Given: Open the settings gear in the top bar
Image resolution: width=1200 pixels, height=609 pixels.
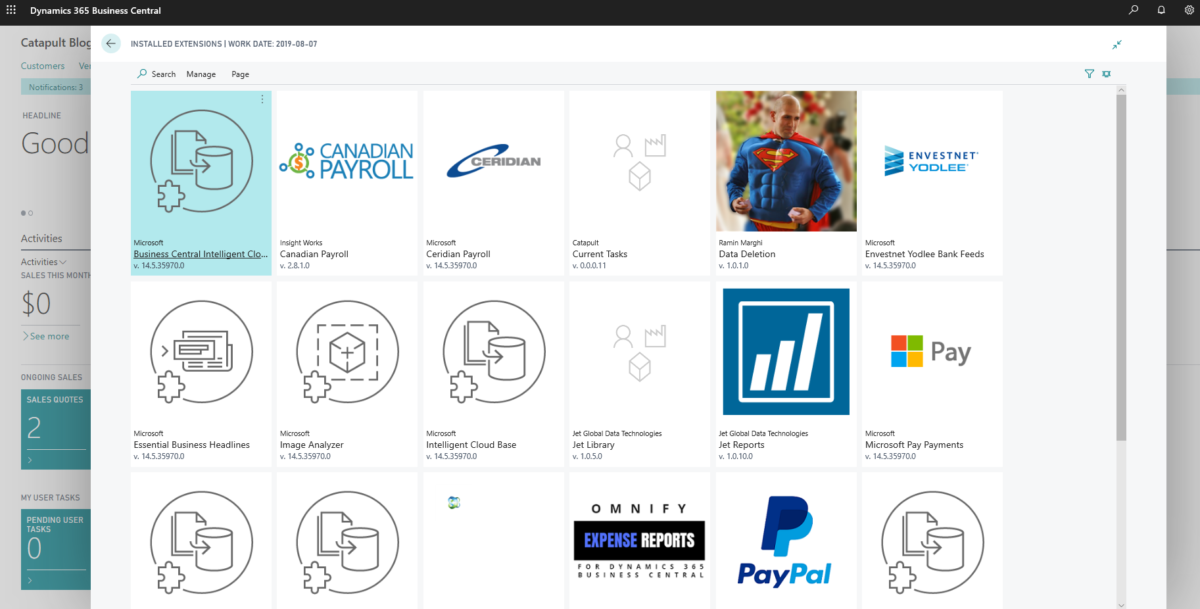Looking at the screenshot, I should tap(1189, 10).
